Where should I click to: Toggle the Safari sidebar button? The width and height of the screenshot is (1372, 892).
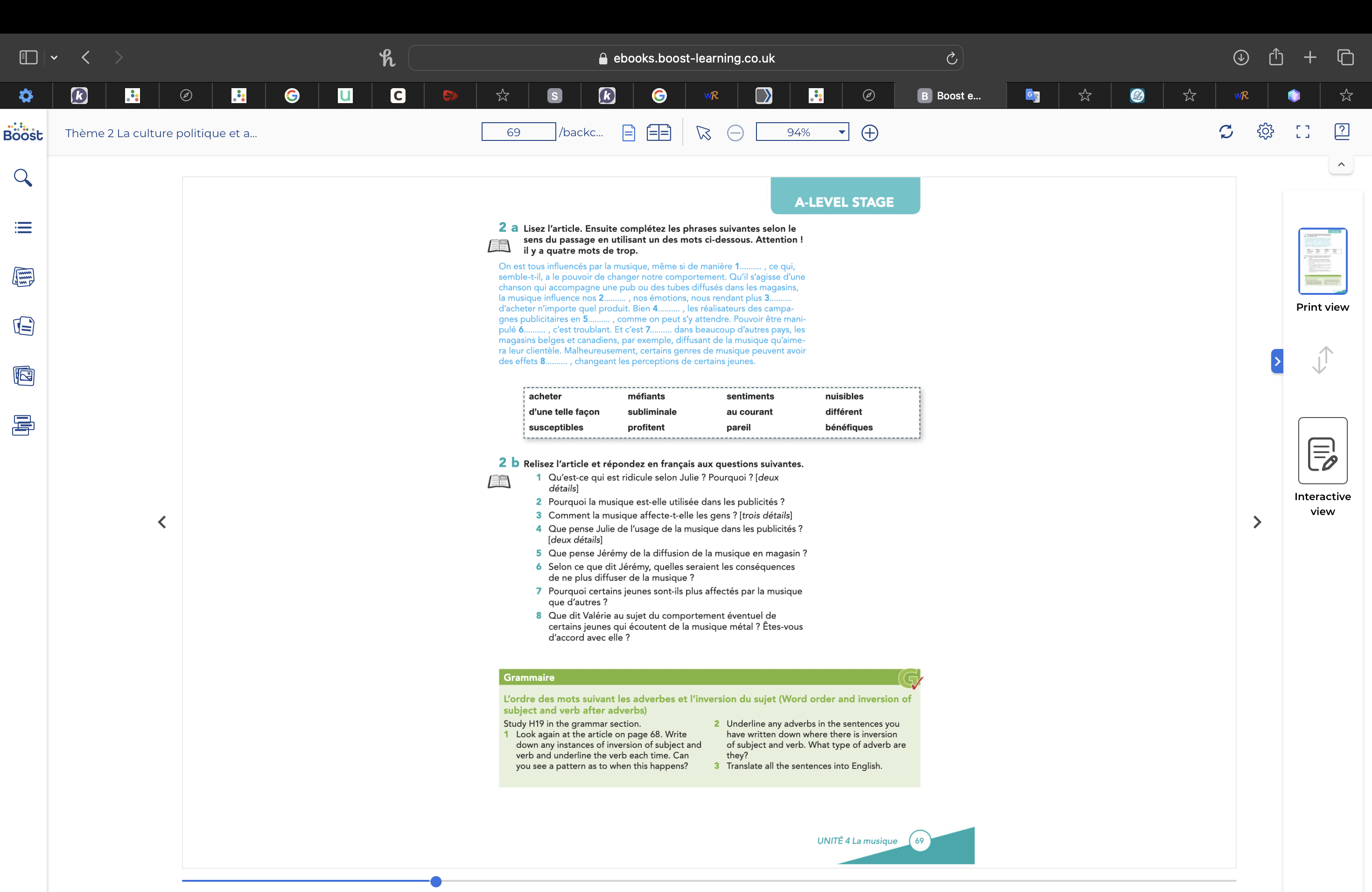click(x=28, y=58)
